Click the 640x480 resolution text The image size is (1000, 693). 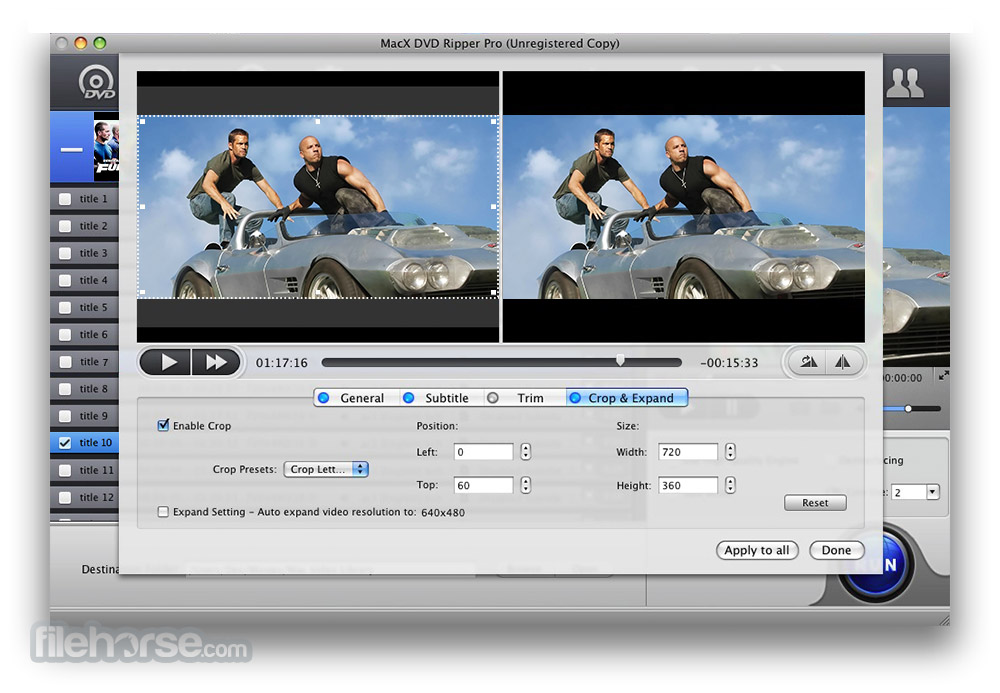coord(443,512)
